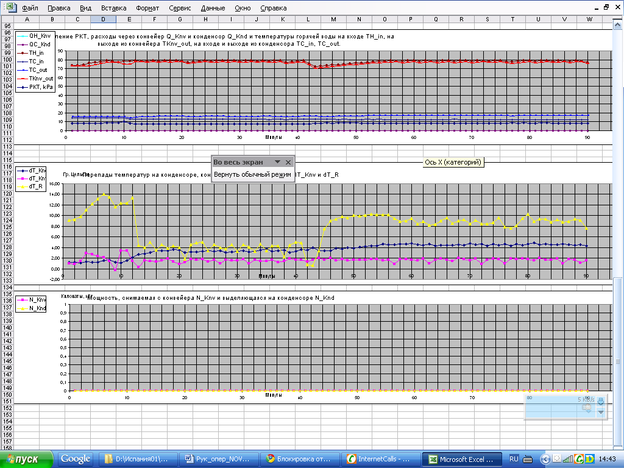Open the Сервис menu

(180, 8)
